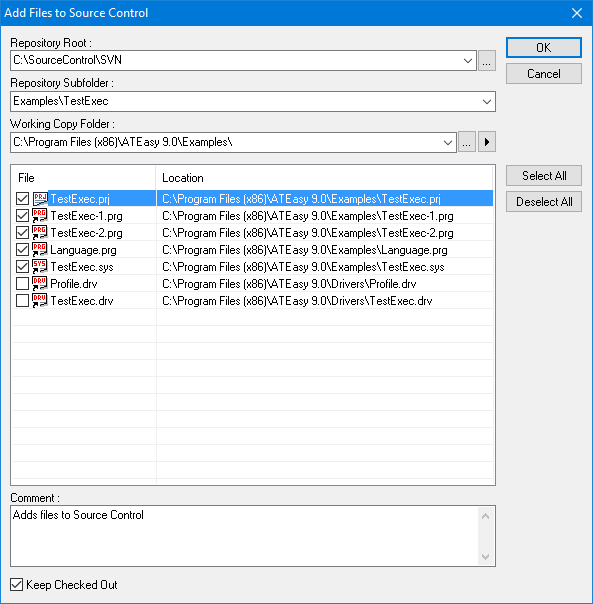This screenshot has width=593, height=604.
Task: Click the File column header
Action: click(83, 178)
